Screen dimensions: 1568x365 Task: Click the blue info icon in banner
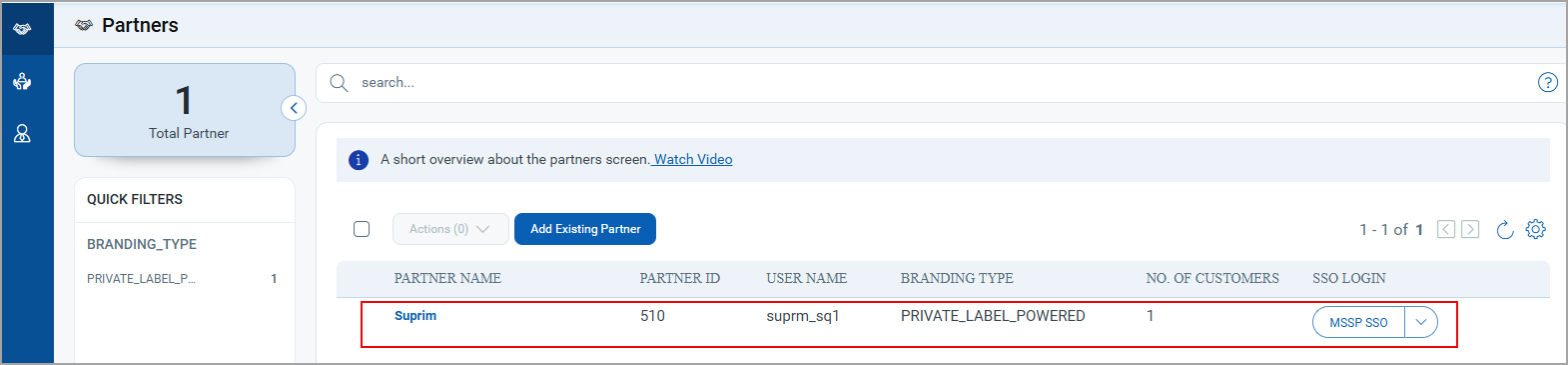pyautogui.click(x=359, y=160)
